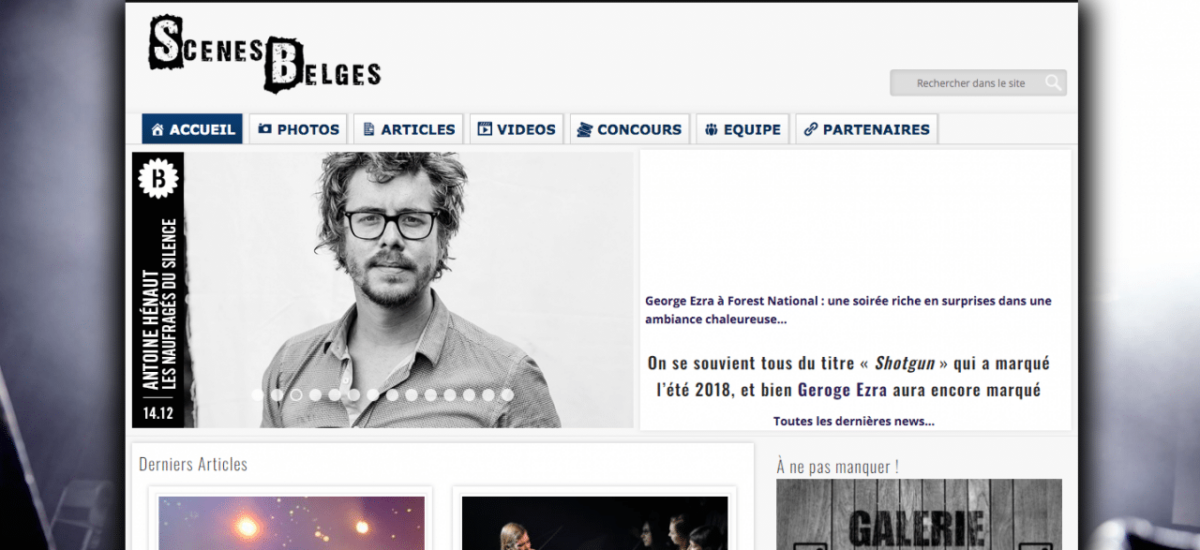Image resolution: width=1200 pixels, height=550 pixels.
Task: Click the Rechercher dans le site field
Action: click(x=978, y=83)
